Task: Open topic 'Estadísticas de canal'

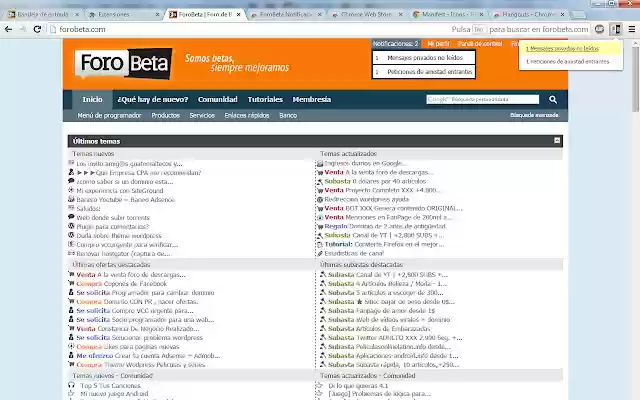Action: [354, 253]
